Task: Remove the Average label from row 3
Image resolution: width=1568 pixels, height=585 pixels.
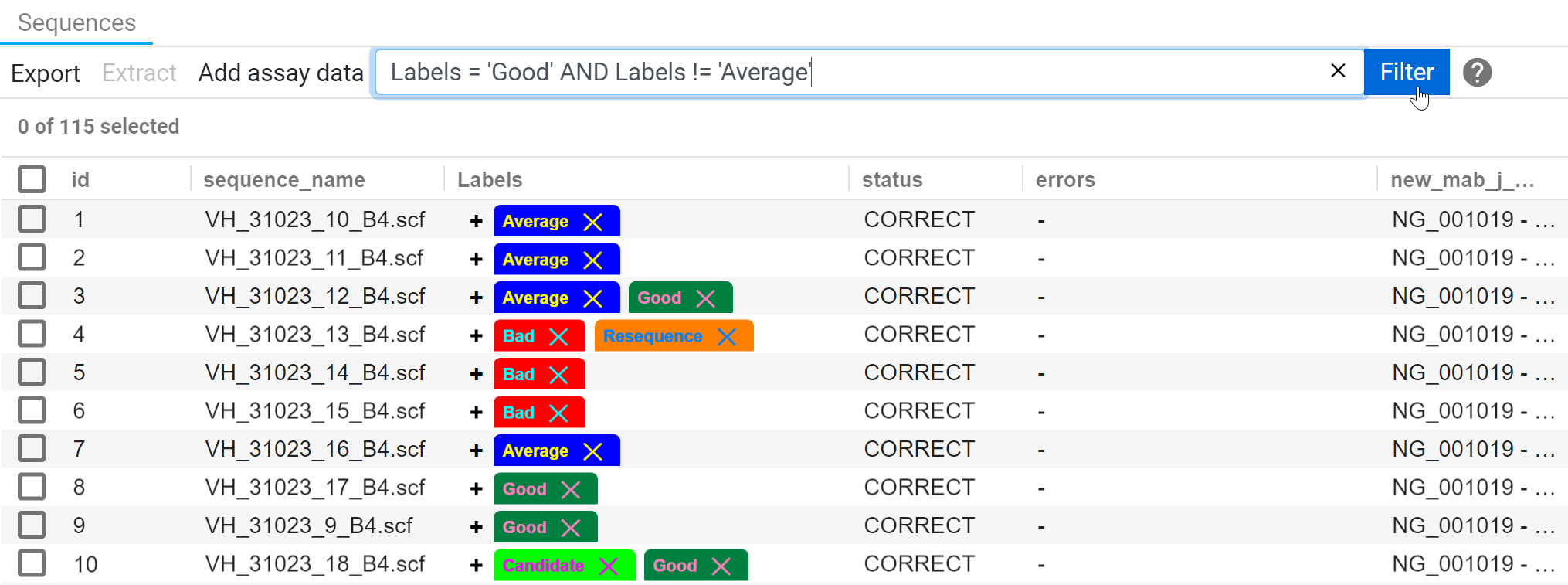Action: click(592, 298)
